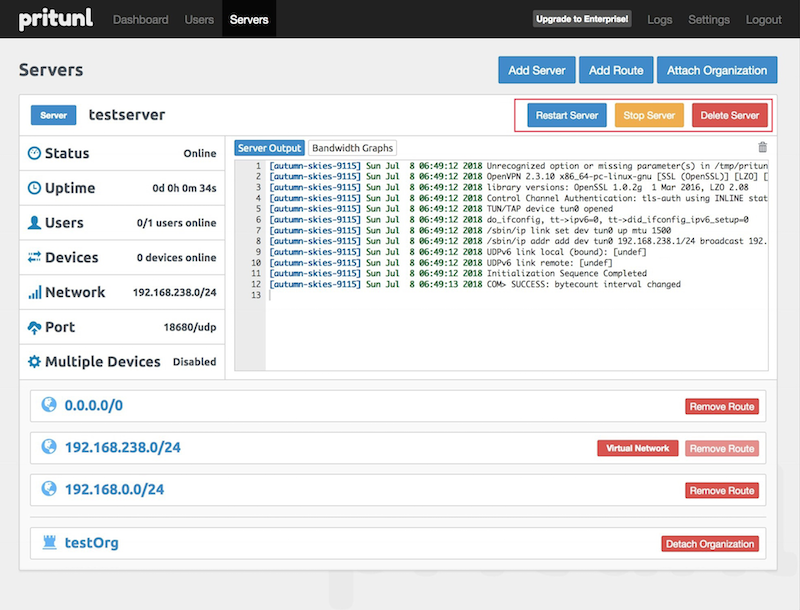Click the Servers page heading
The image size is (800, 610).
[51, 70]
